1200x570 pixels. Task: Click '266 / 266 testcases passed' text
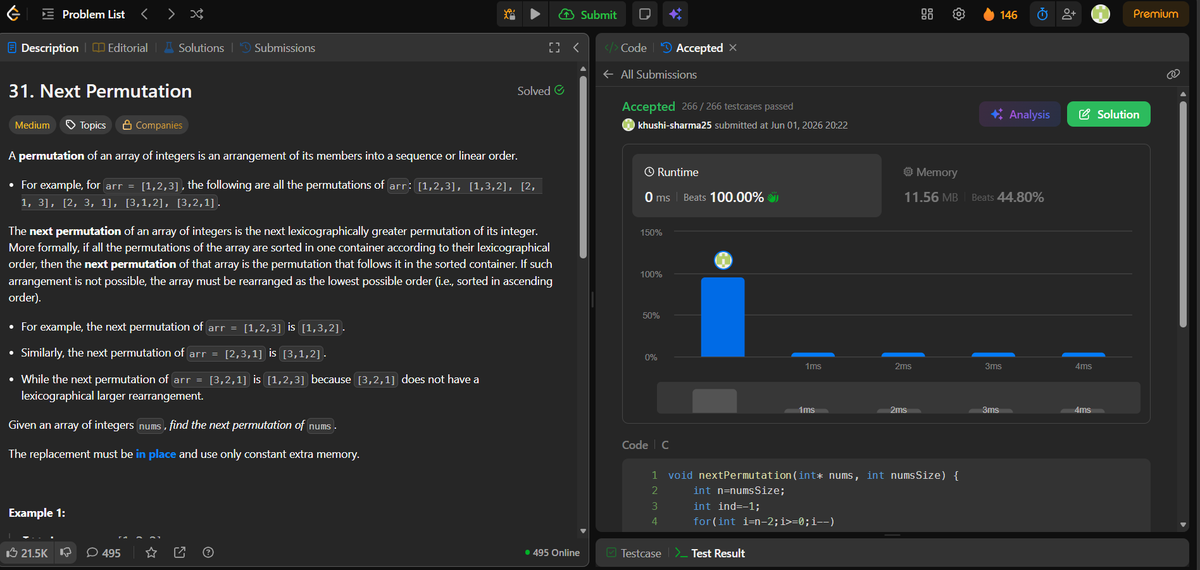pyautogui.click(x=737, y=106)
